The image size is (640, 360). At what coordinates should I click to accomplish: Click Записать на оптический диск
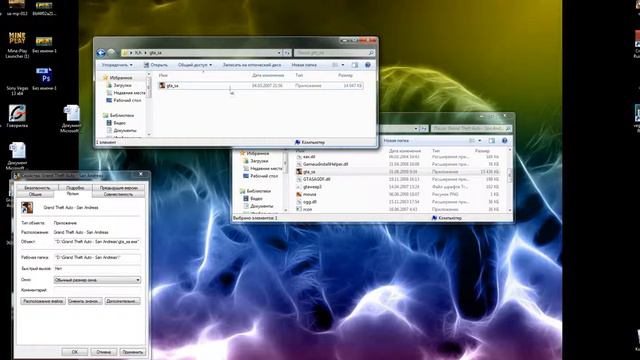[x=251, y=65]
